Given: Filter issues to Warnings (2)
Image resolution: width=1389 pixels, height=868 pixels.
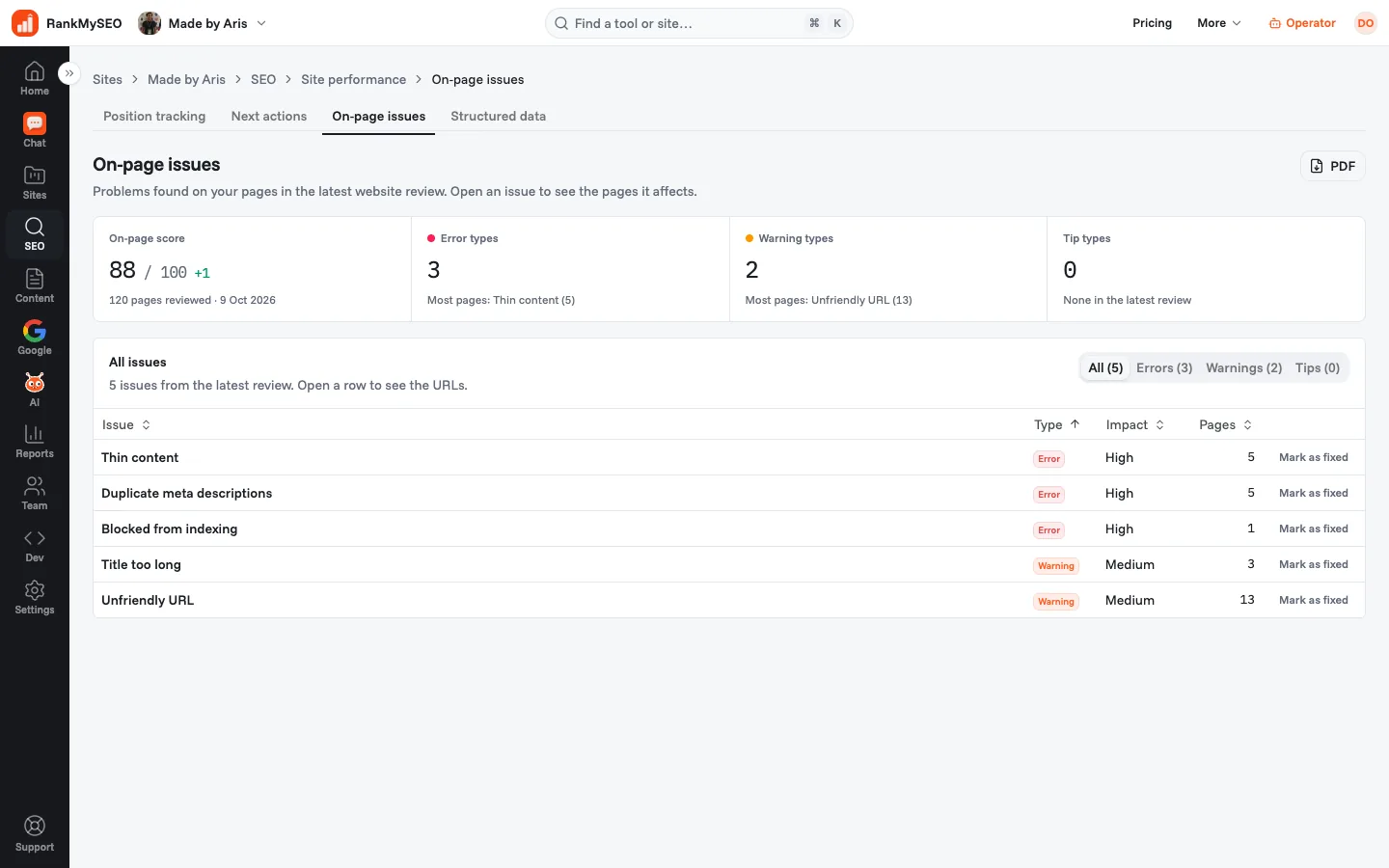Looking at the screenshot, I should tap(1244, 367).
